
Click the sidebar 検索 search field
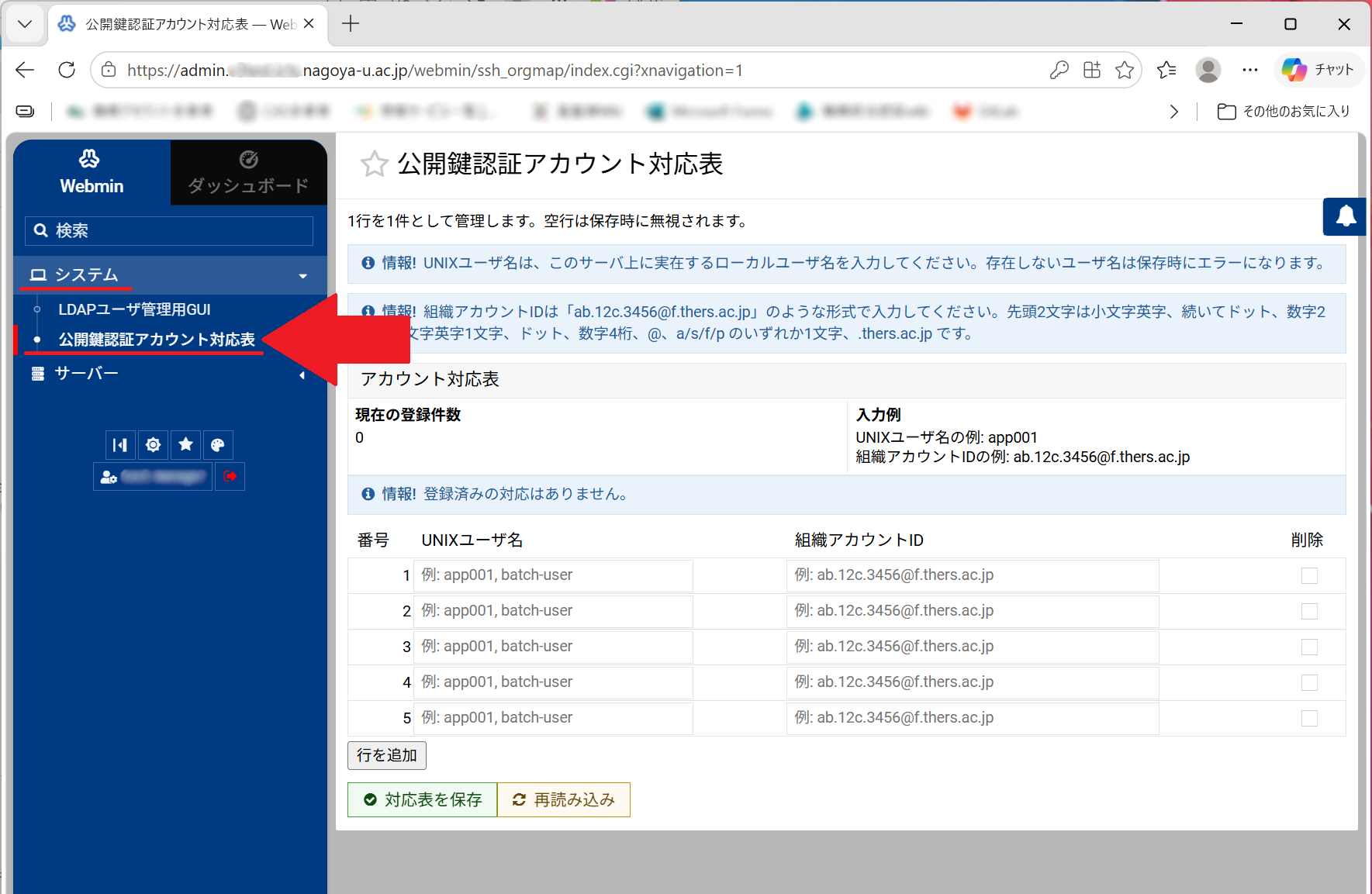pyautogui.click(x=169, y=231)
